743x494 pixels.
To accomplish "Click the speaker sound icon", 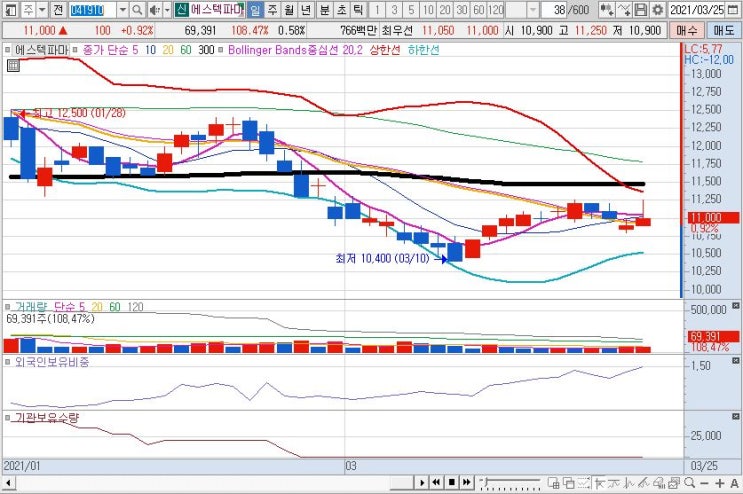I will (154, 9).
